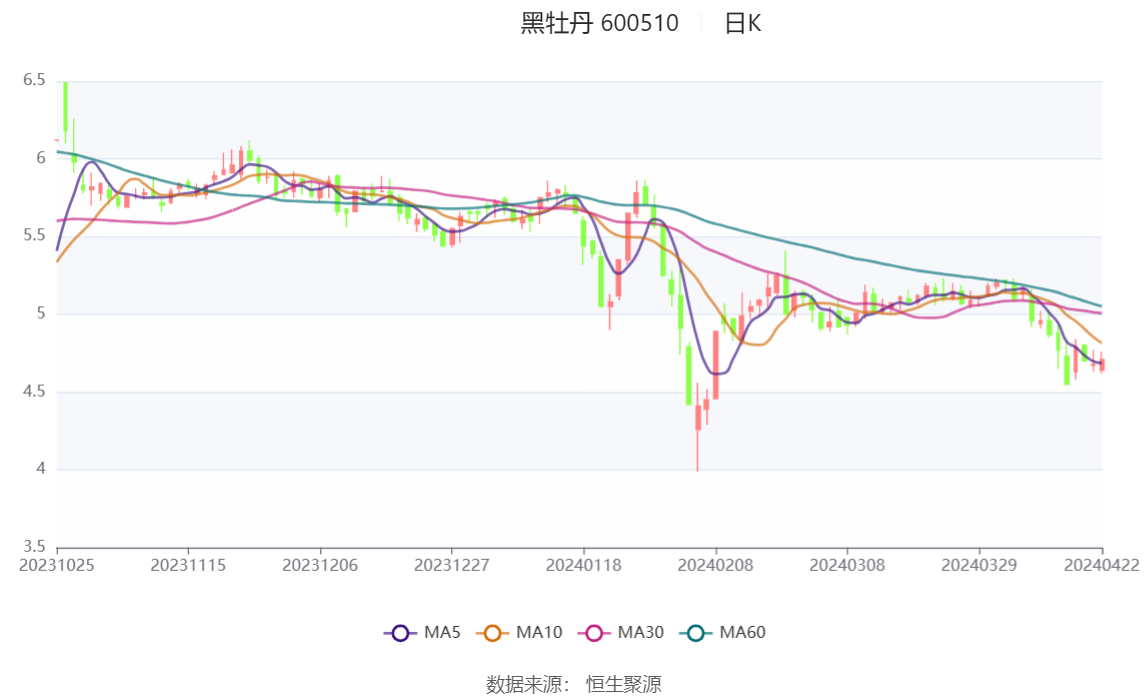Click the MA30 pink legend circle marker
The width and height of the screenshot is (1148, 699).
pos(594,632)
